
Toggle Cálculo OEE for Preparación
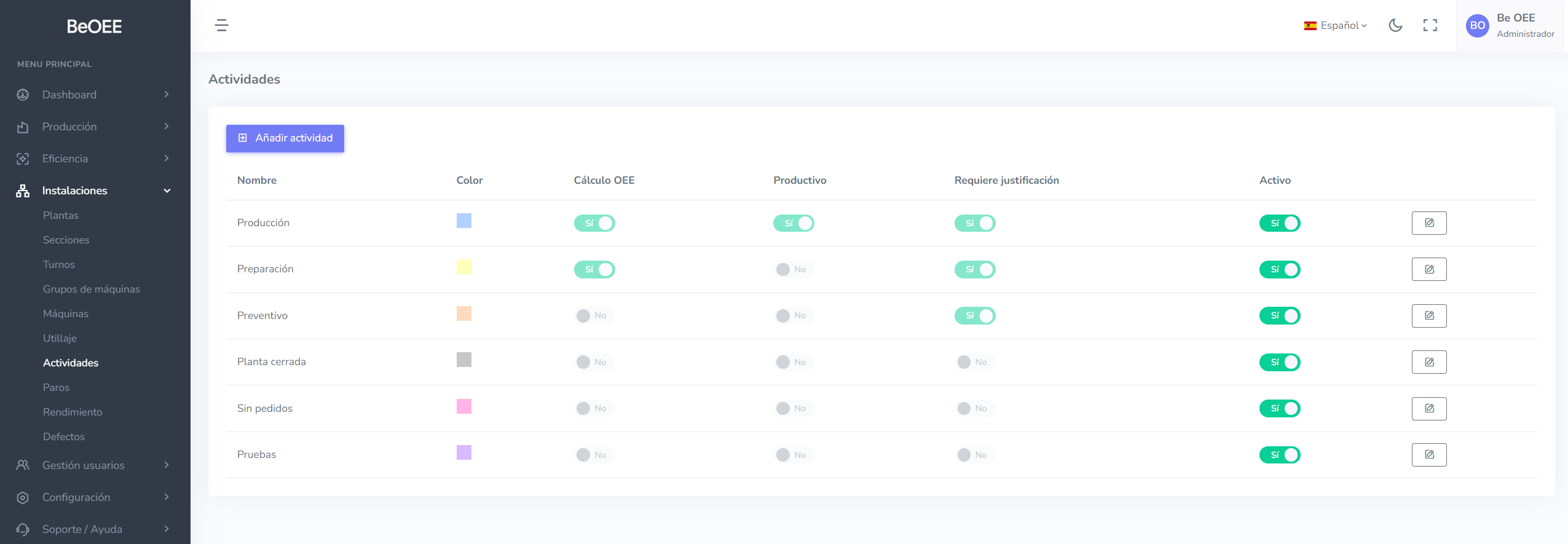click(x=594, y=269)
